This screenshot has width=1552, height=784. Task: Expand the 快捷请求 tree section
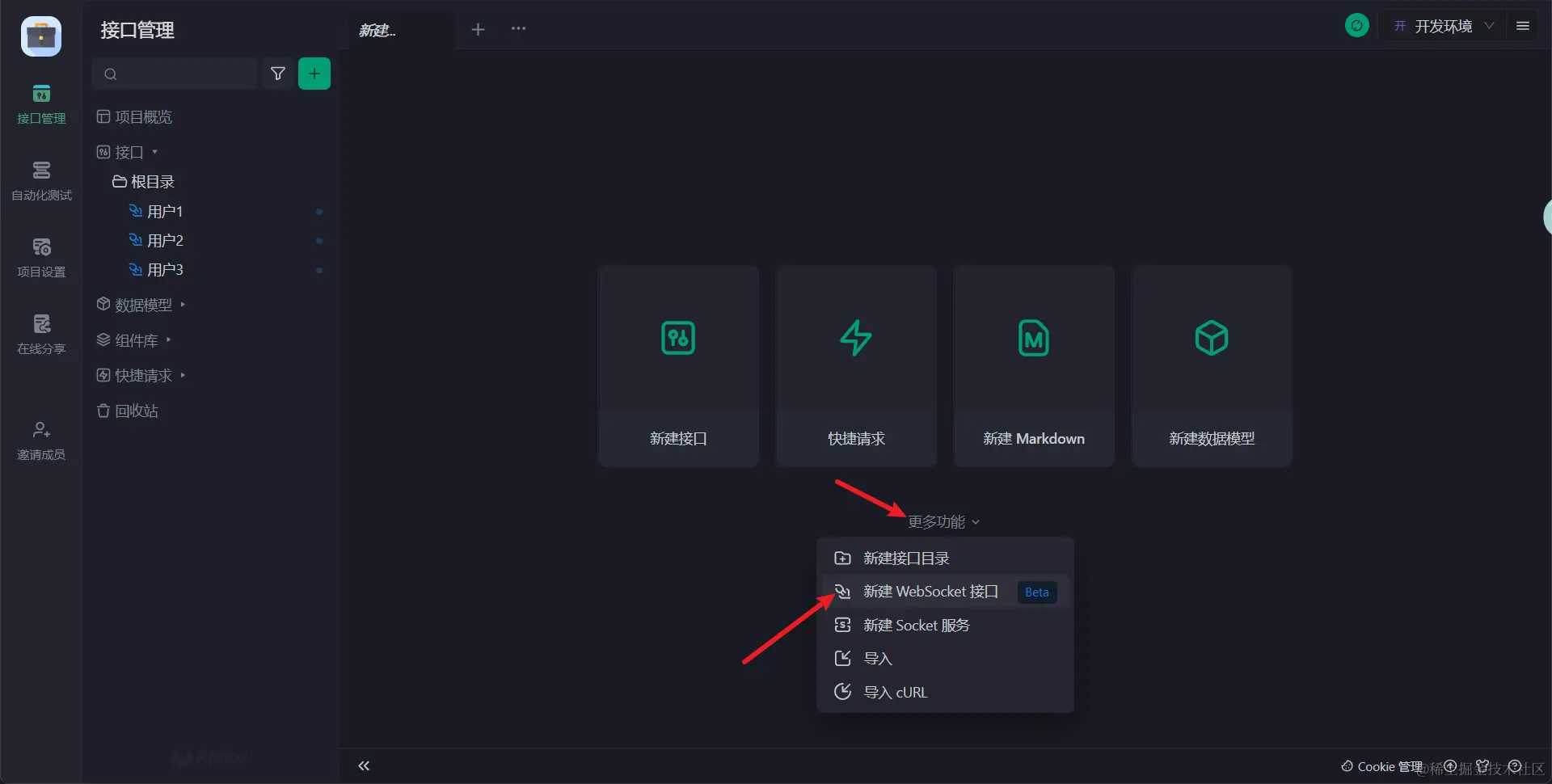coord(141,376)
